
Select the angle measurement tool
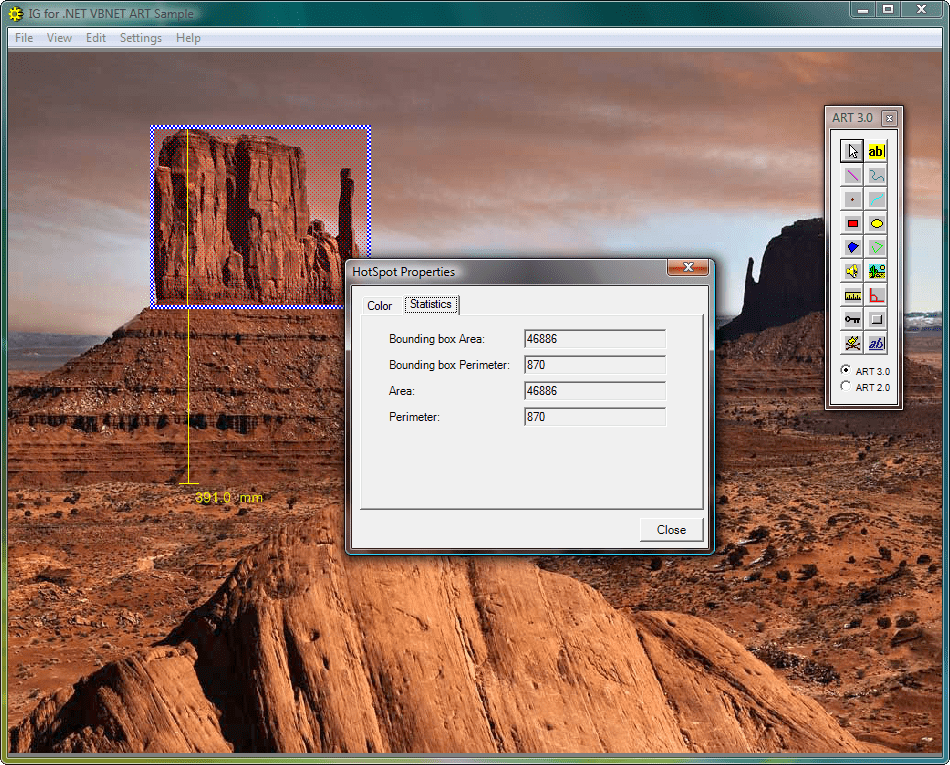click(877, 295)
